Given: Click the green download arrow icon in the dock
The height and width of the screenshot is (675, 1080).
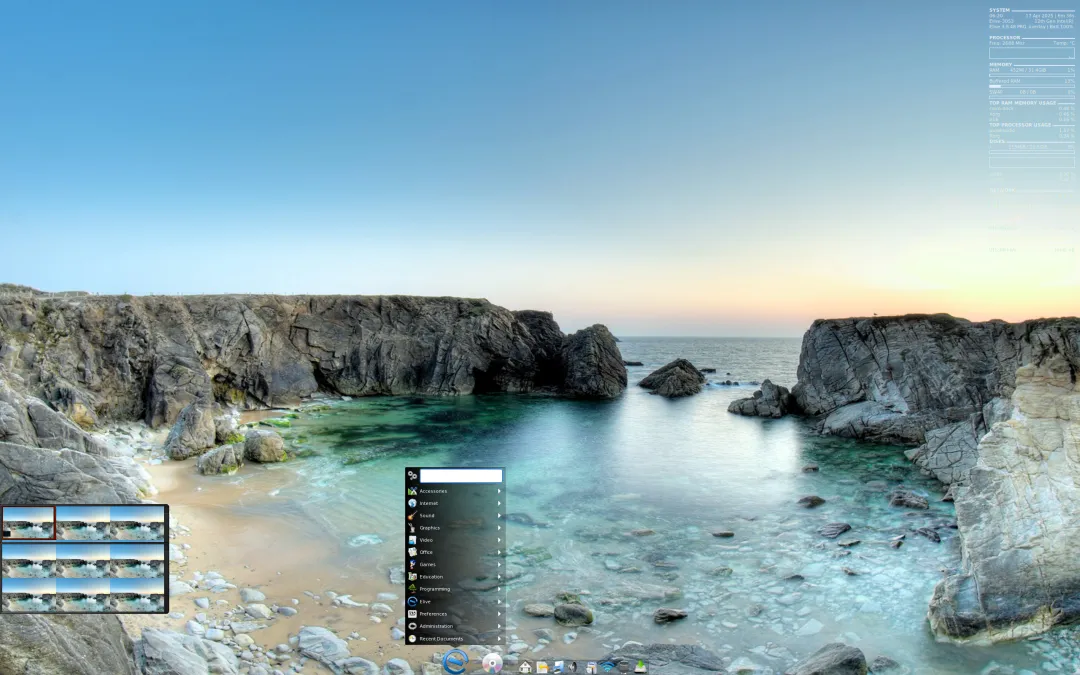Looking at the screenshot, I should [640, 666].
